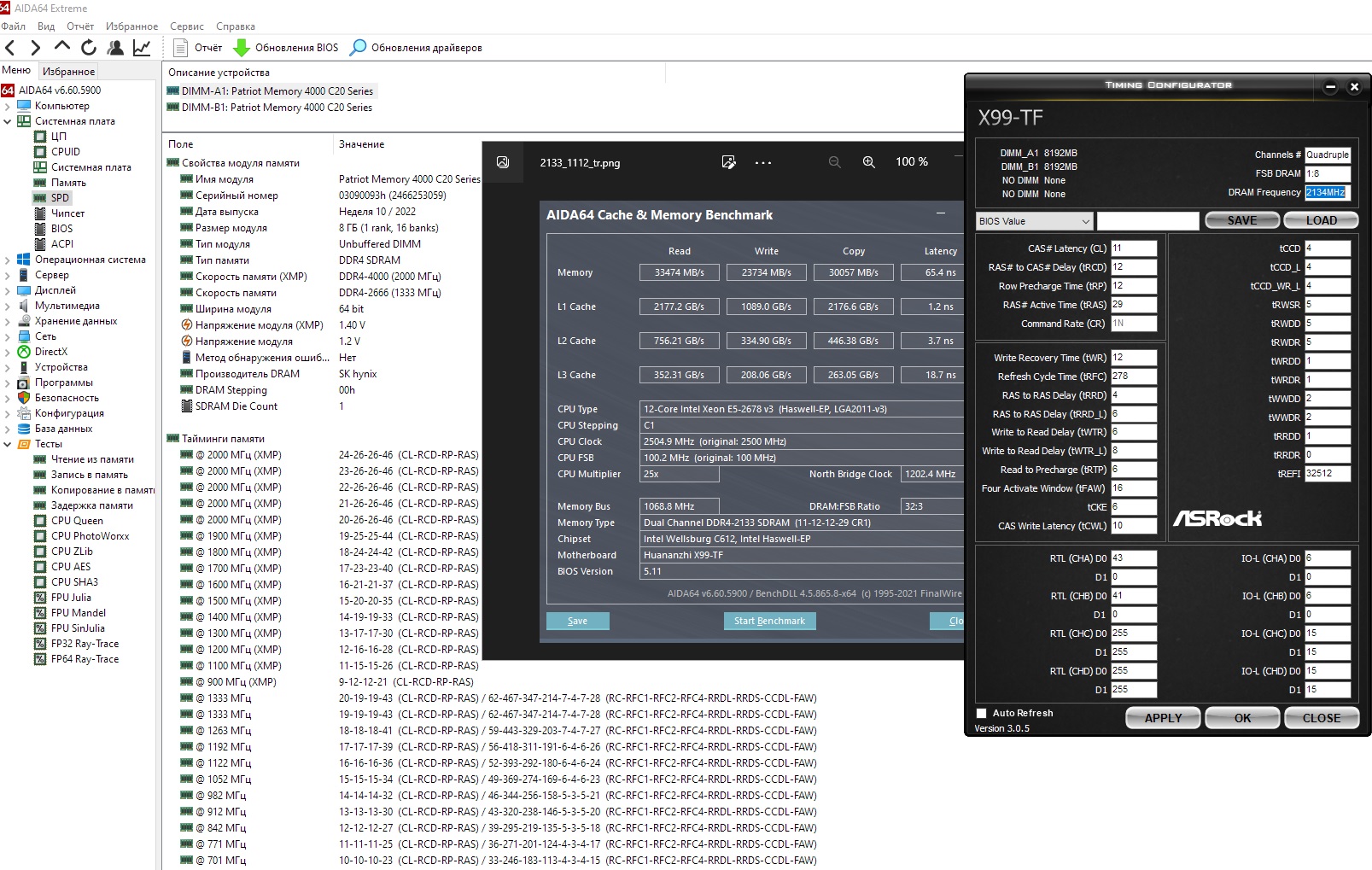Select the CPUID tree item
This screenshot has width=1372, height=870.
pyautogui.click(x=66, y=152)
